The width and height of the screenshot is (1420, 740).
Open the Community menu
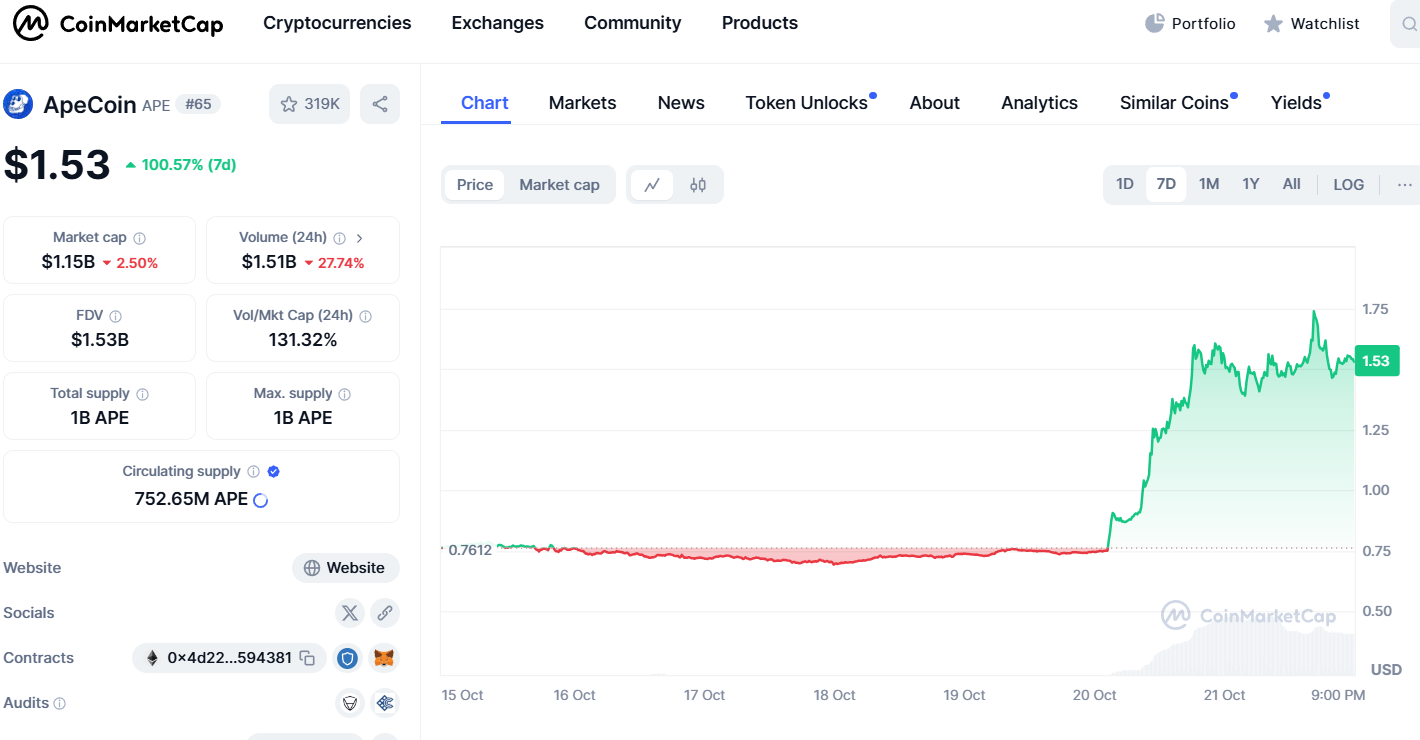click(633, 23)
